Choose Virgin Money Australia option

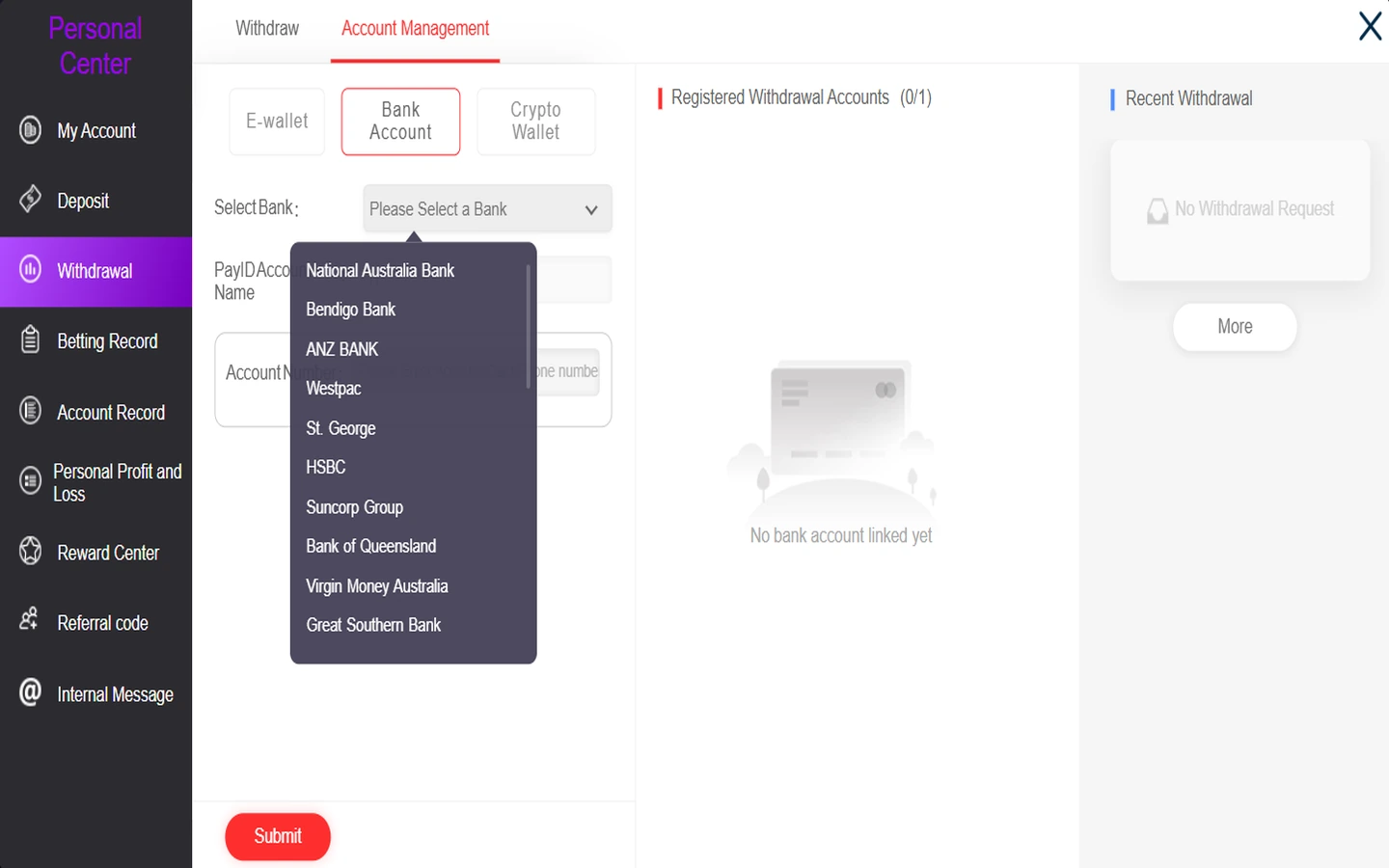click(376, 586)
